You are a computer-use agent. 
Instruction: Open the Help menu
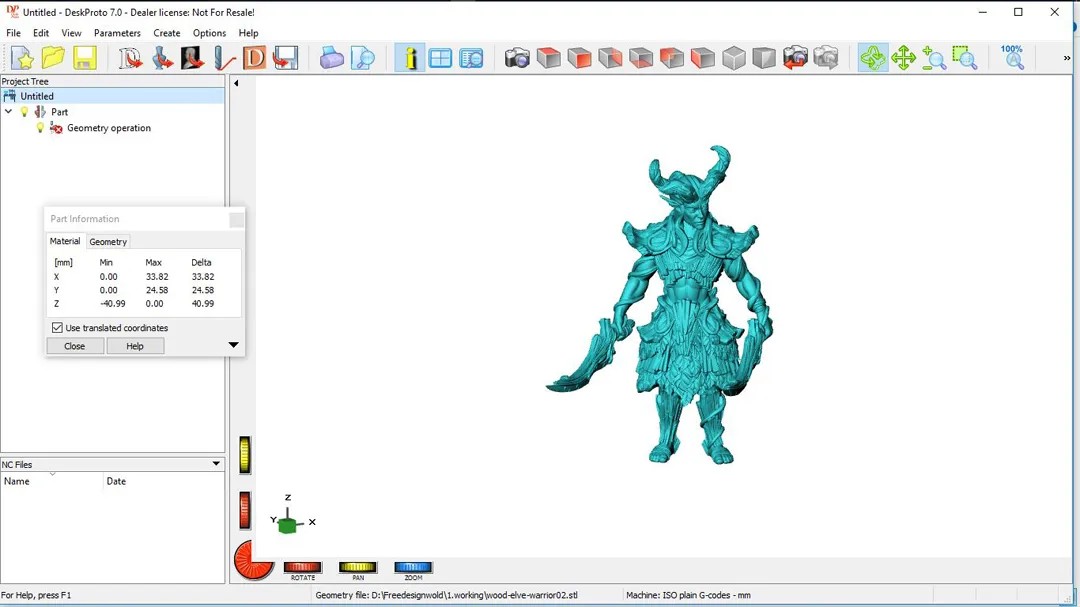point(249,33)
